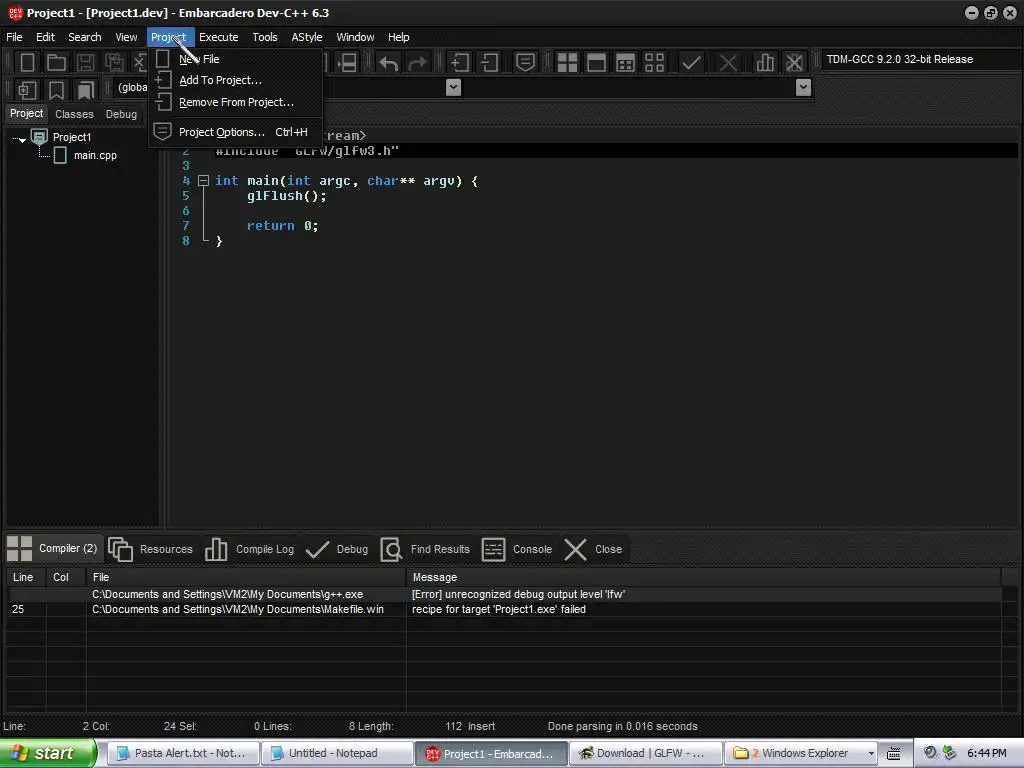
Task: Open Project Options from the menu
Action: 236,132
